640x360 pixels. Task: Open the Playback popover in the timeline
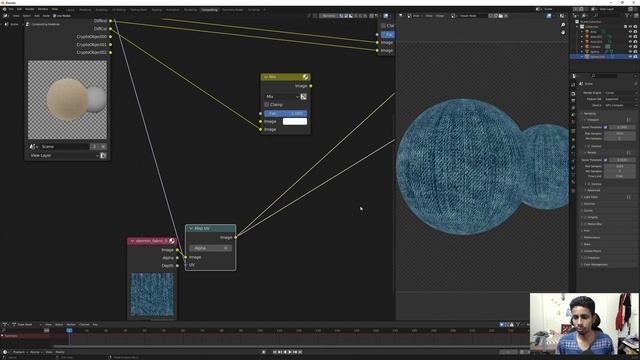(19, 352)
